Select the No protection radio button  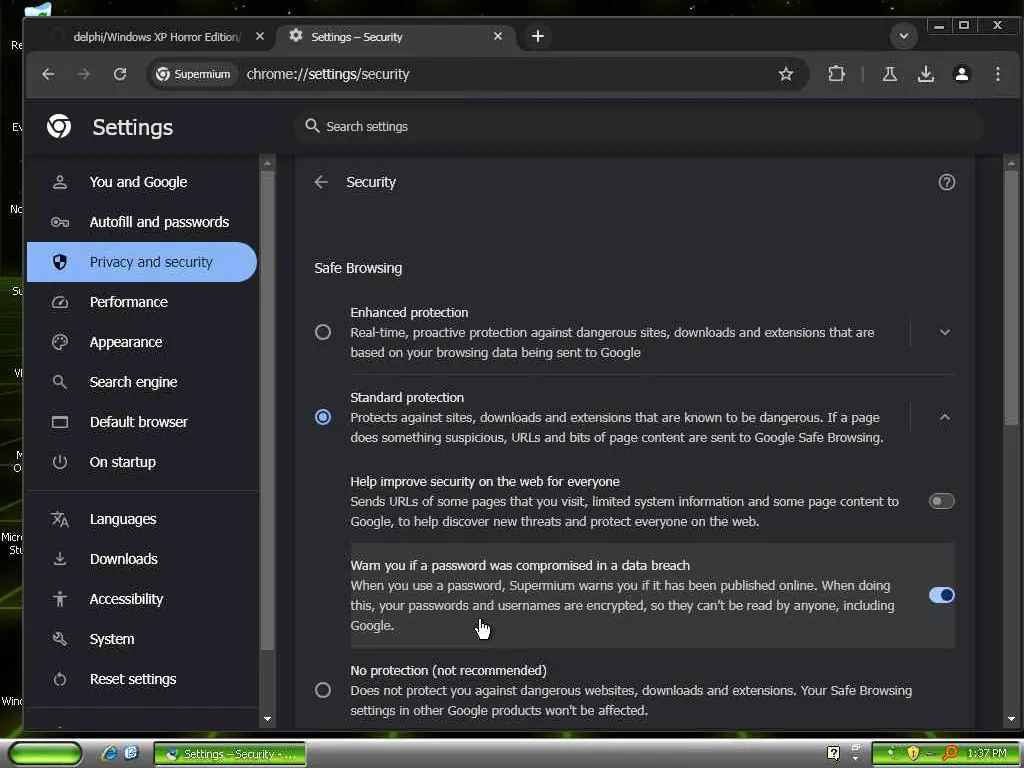[323, 690]
